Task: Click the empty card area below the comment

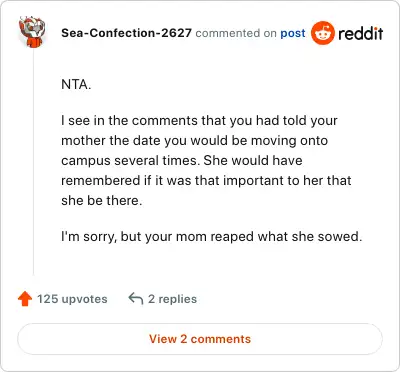Action: (213, 263)
